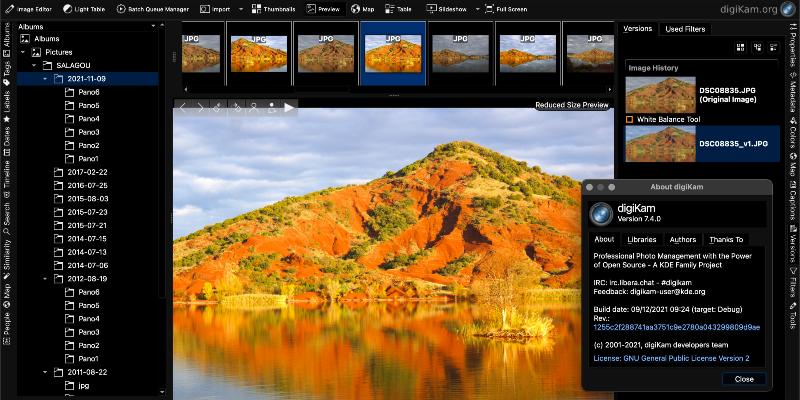Click the Full Screen toolbar button
This screenshot has width=800, height=400.
tap(508, 8)
